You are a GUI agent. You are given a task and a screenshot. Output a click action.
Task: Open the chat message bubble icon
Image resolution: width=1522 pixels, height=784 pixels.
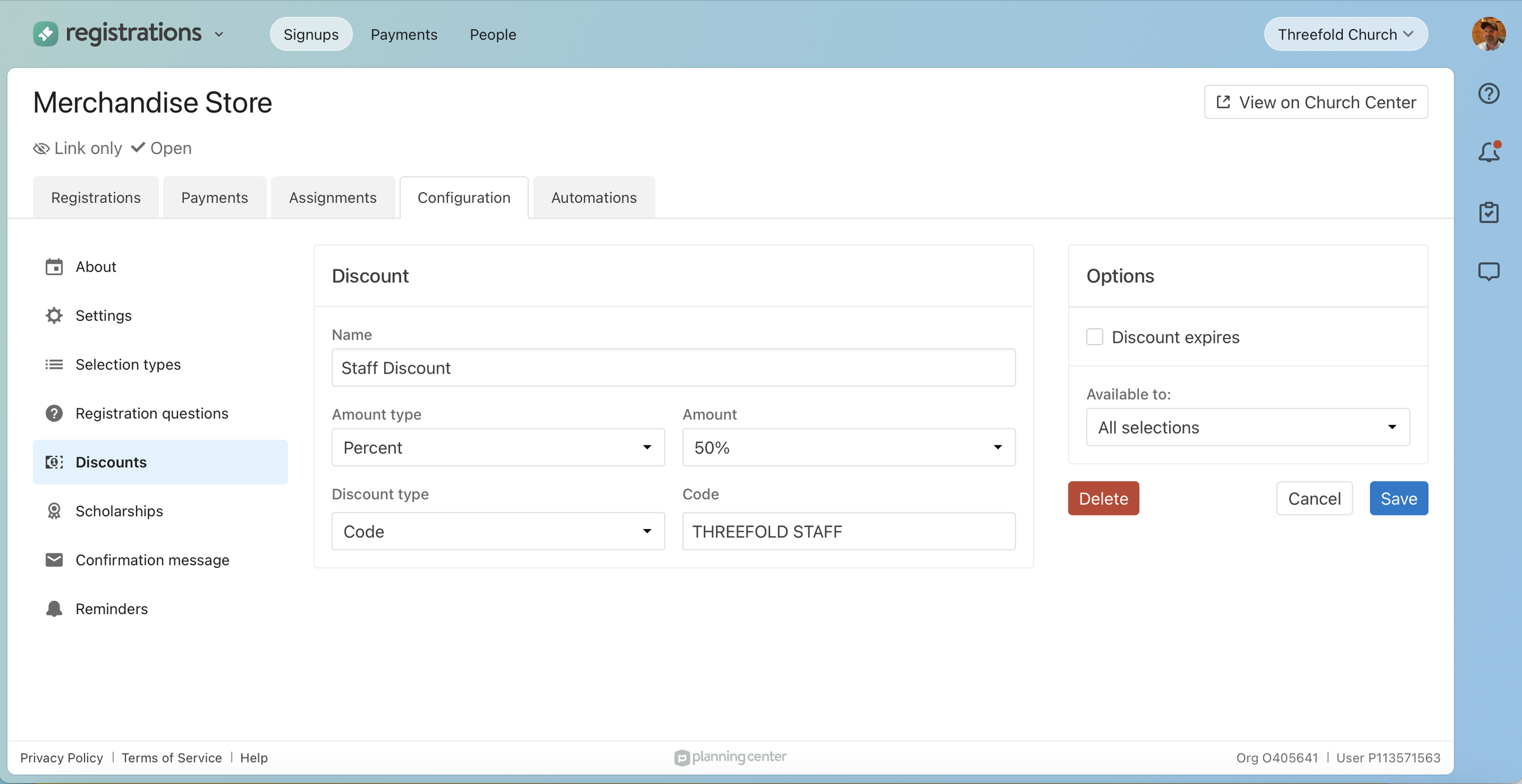(x=1489, y=271)
